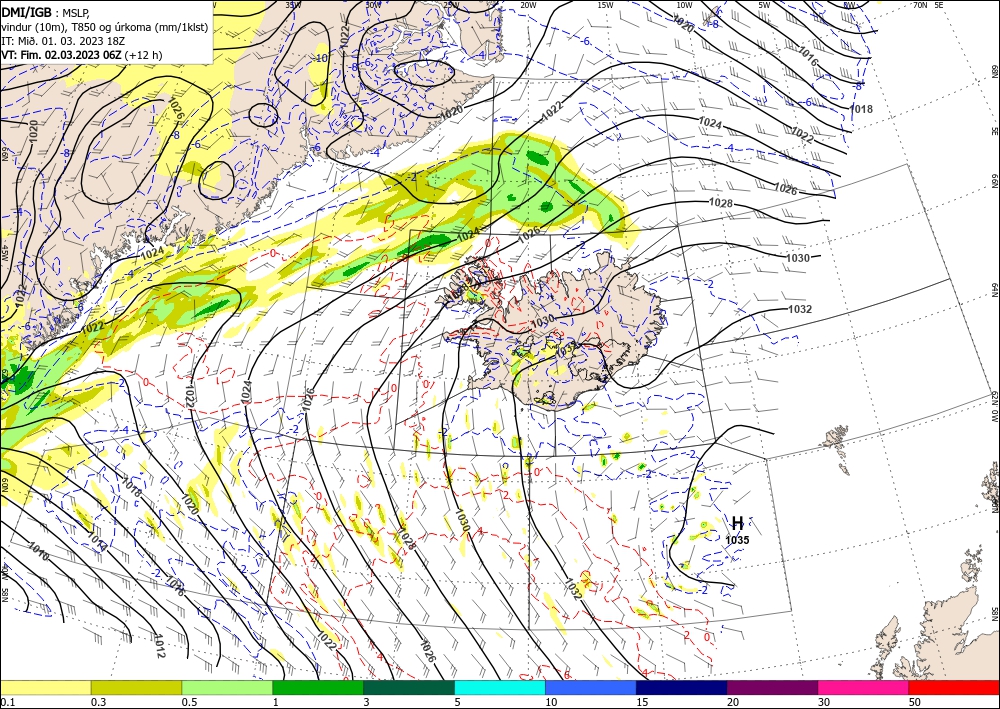Click the dark teal 3–5 legend swatch
The height and width of the screenshot is (709, 1000).
click(x=409, y=687)
